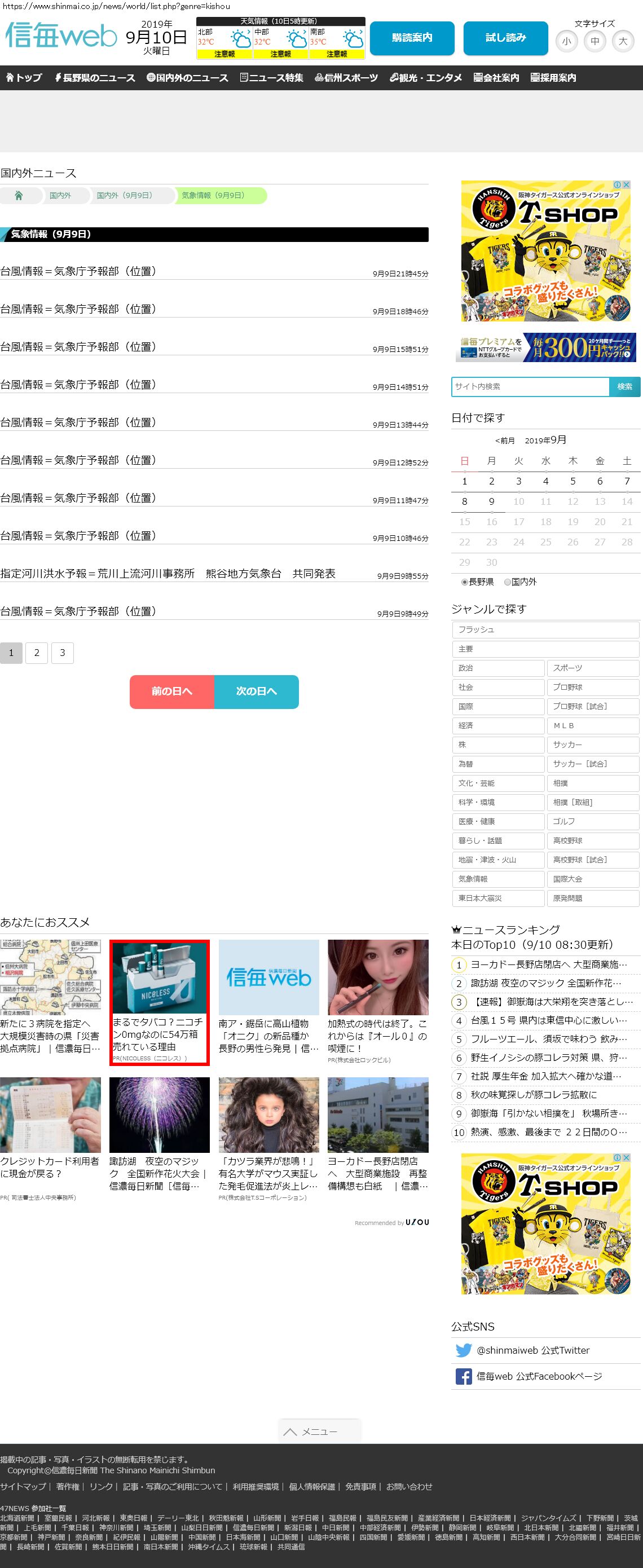
Task: Open the official Twitter icon link
Action: (464, 1350)
